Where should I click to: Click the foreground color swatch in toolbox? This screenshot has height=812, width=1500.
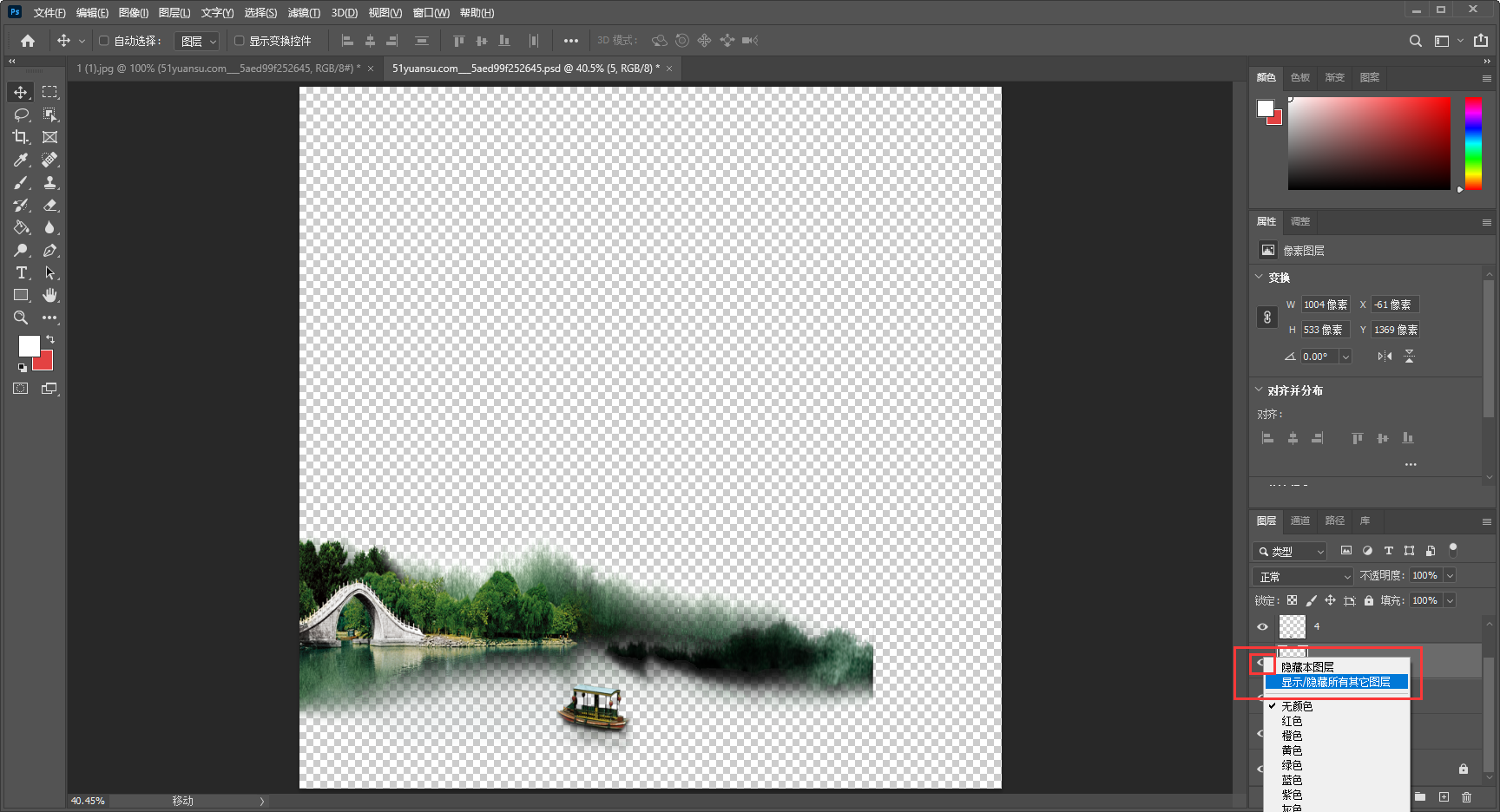pos(29,345)
